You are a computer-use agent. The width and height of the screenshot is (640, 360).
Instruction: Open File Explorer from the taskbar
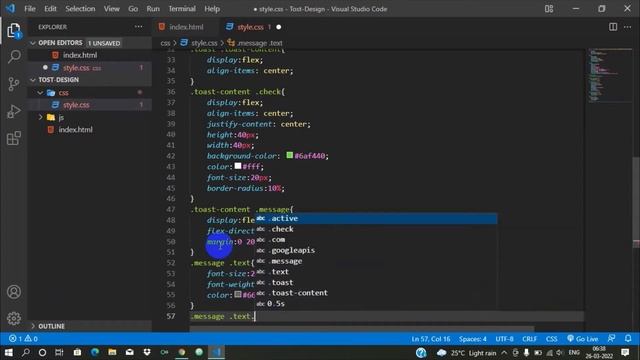[x=112, y=352]
